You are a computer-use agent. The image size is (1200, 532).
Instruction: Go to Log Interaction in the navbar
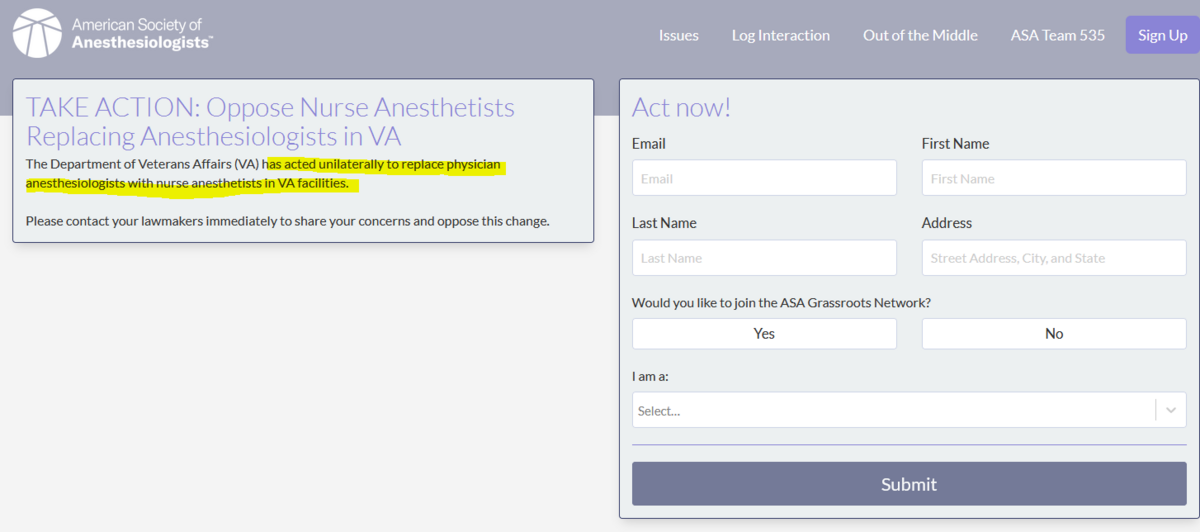coord(780,35)
